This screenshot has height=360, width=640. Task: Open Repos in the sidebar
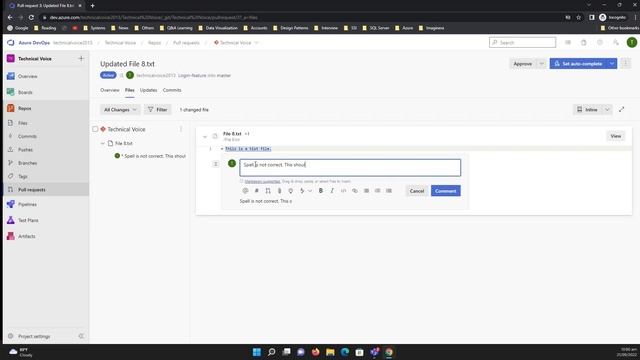click(46, 108)
